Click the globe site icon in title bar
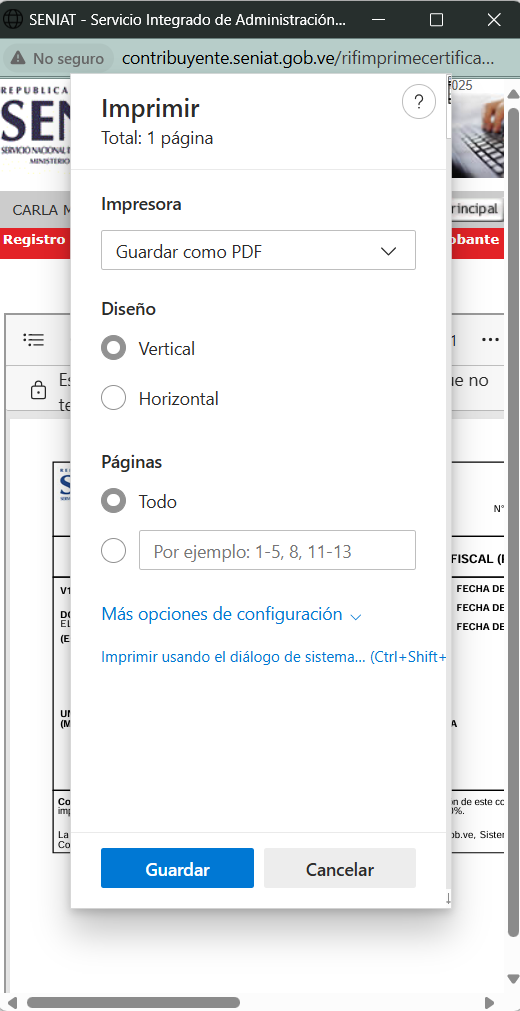This screenshot has width=520, height=1011. [13, 19]
